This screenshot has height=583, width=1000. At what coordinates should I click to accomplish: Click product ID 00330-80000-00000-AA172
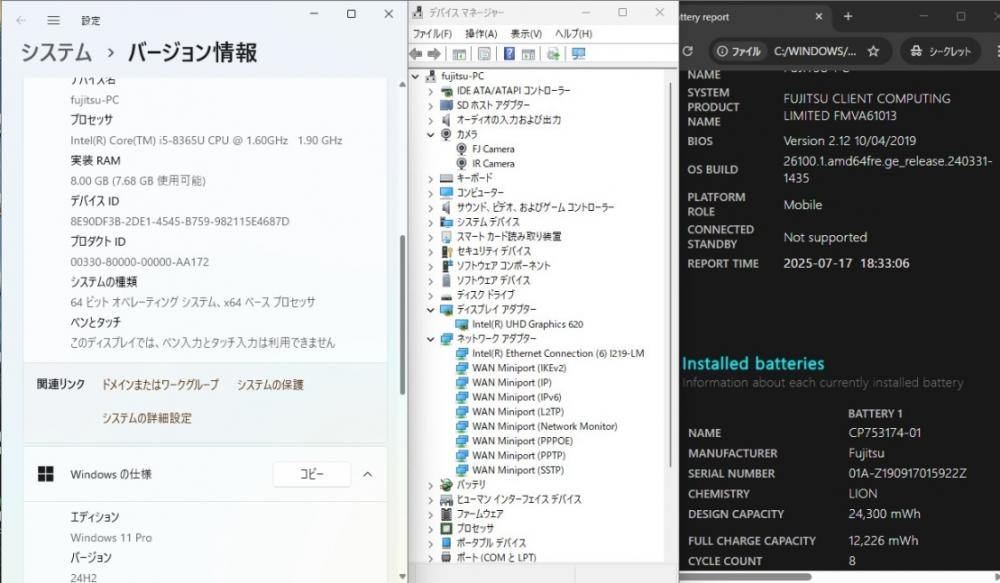coord(140,262)
